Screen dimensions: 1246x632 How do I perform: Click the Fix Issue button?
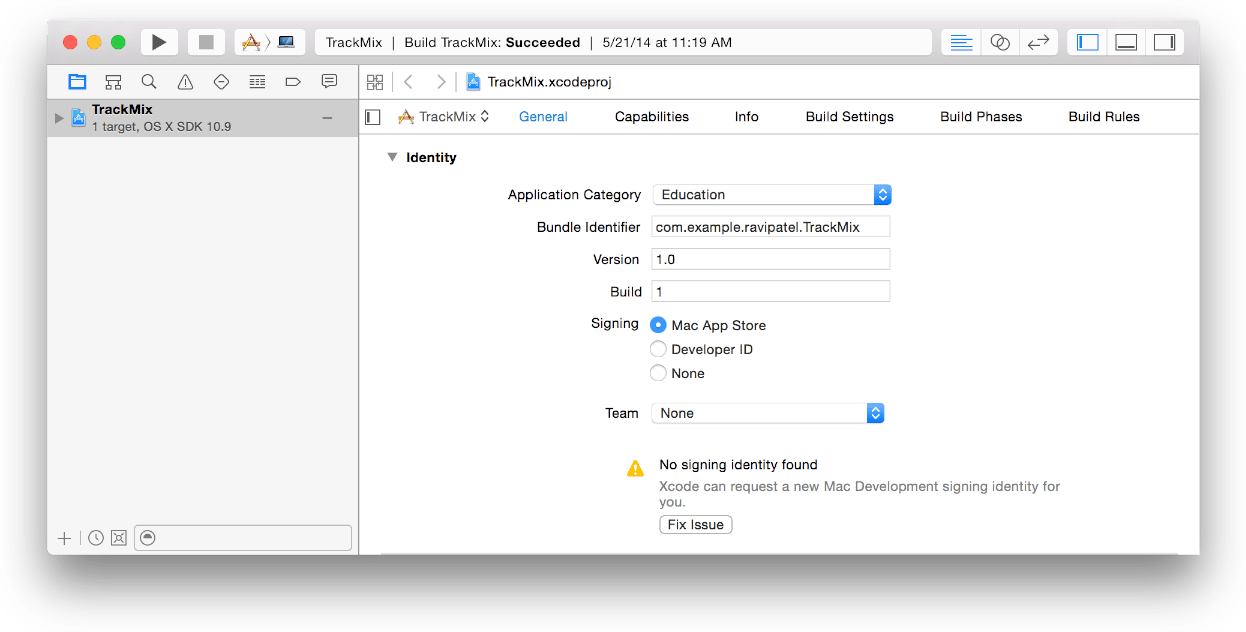tap(696, 524)
